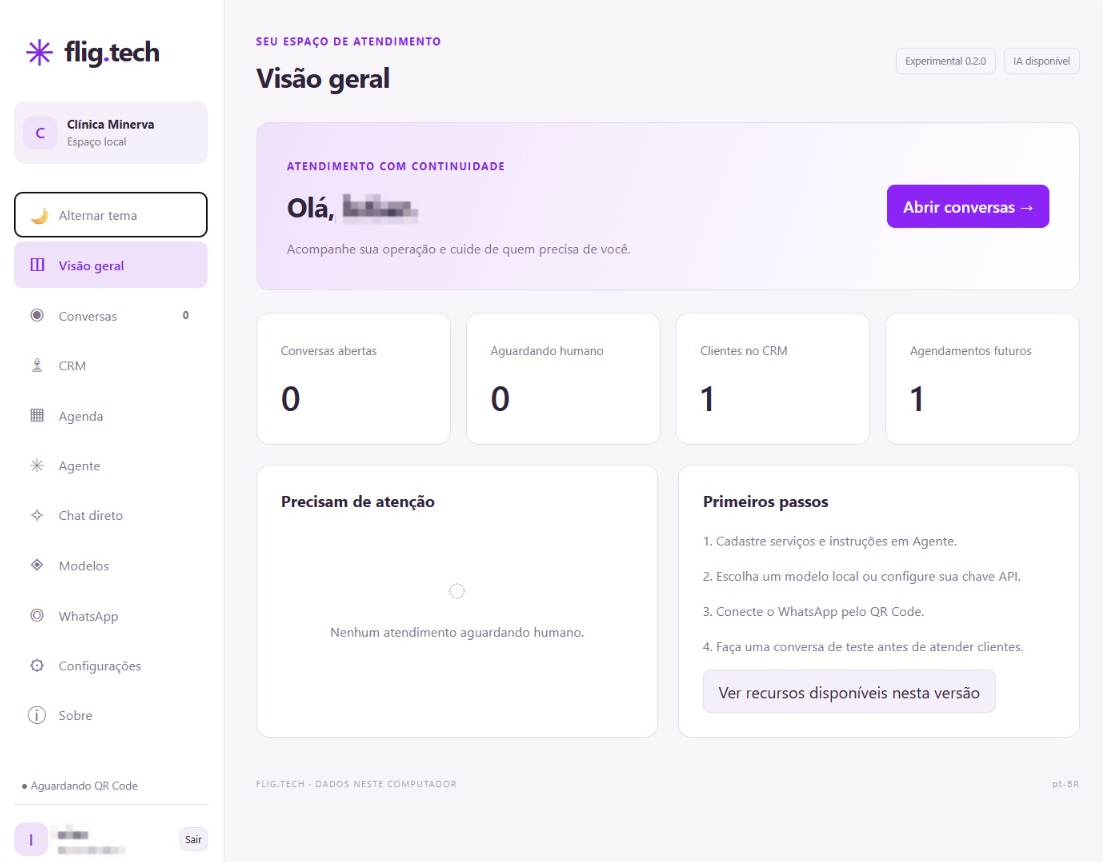Open the Aguardando humano stat card

click(563, 379)
